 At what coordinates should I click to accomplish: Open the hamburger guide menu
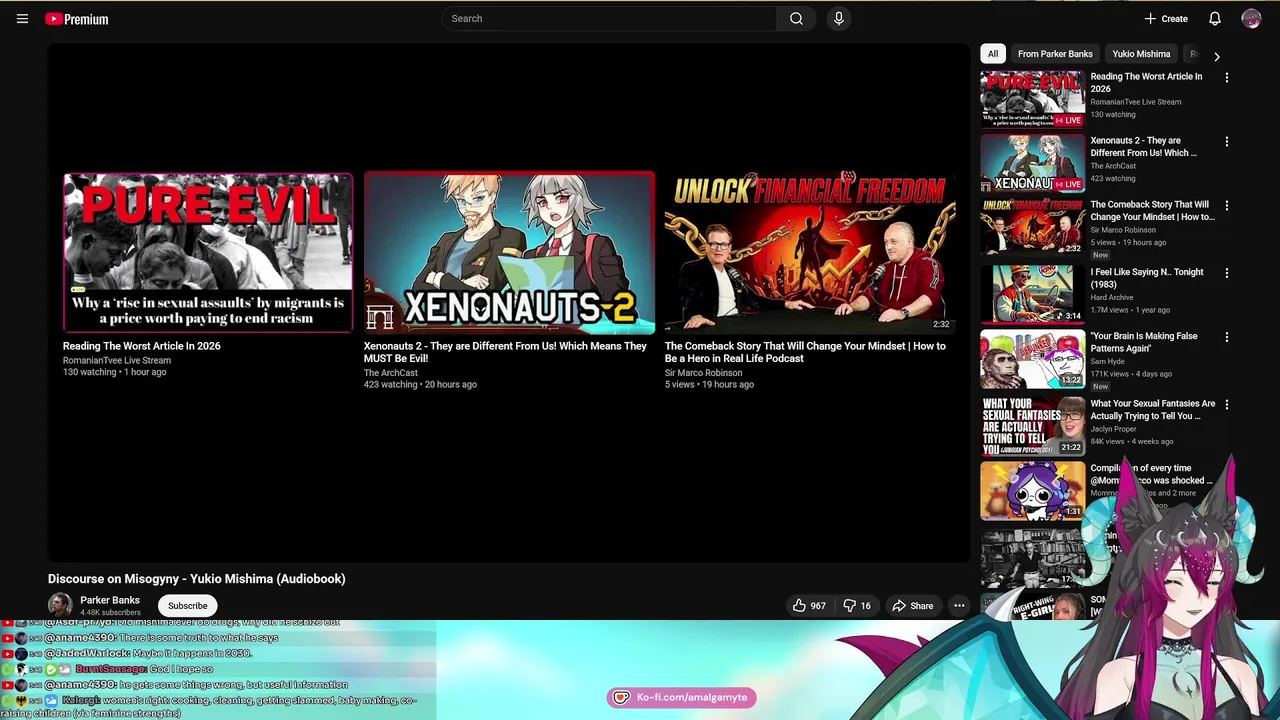(x=22, y=18)
